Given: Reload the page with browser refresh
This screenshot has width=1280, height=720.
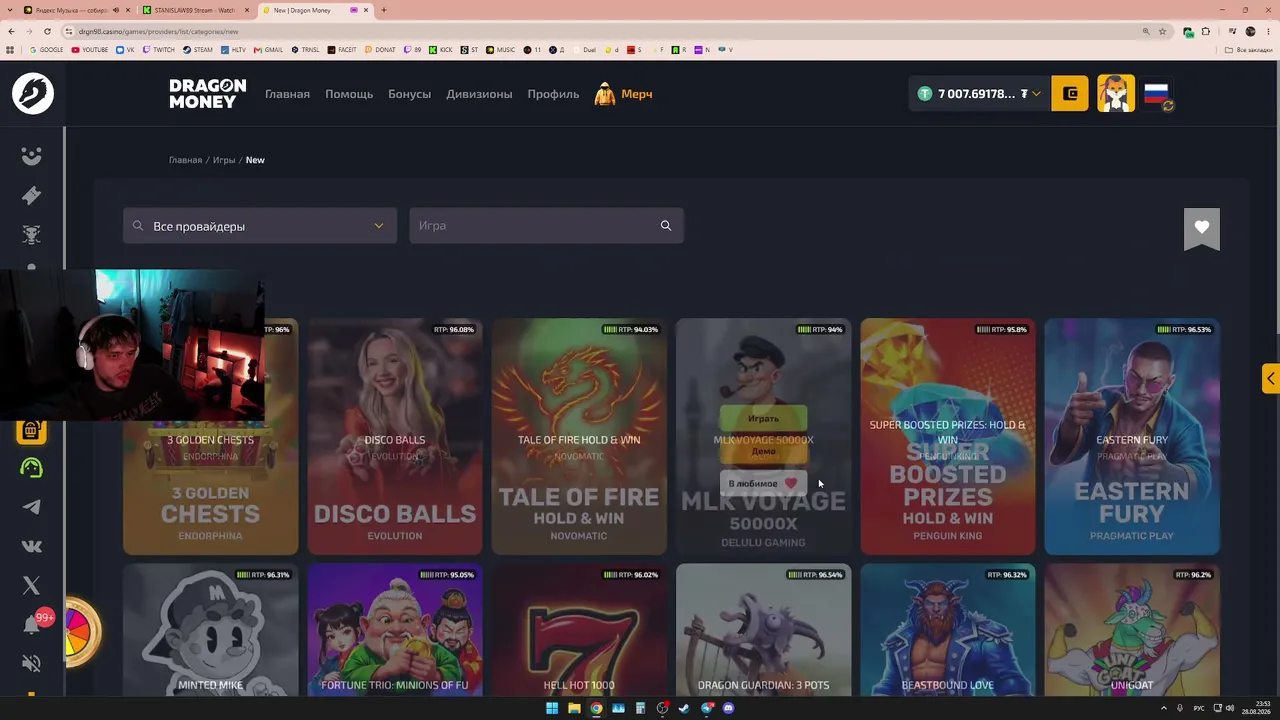Looking at the screenshot, I should click(47, 31).
